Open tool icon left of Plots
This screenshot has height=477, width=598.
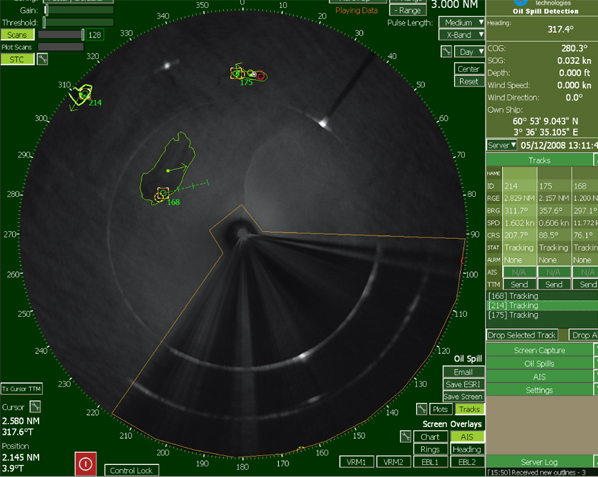(421, 409)
